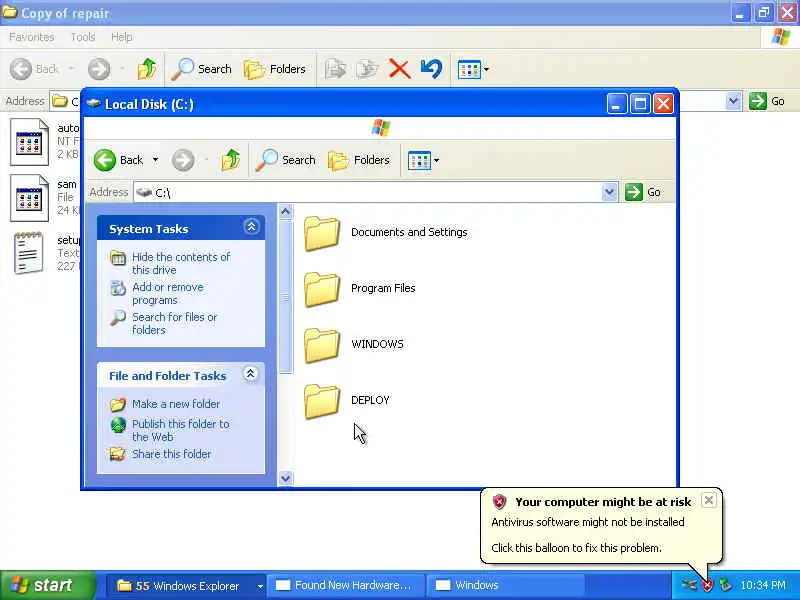Screen dimensions: 800x600
Task: Click Windows flag logo in Copy of repair
Action: (x=781, y=37)
